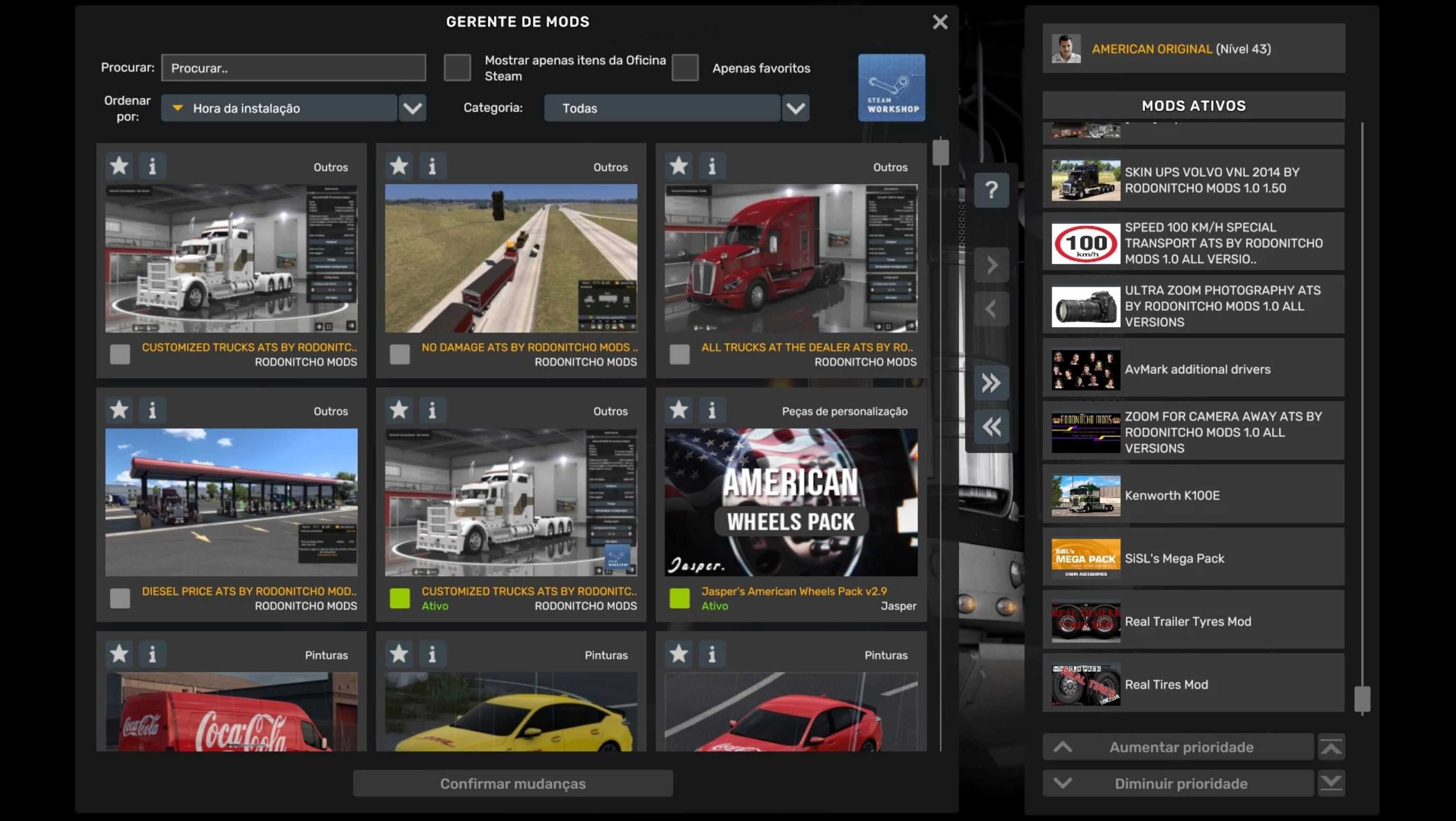
Task: Open the Steam Workshop button
Action: [x=891, y=87]
